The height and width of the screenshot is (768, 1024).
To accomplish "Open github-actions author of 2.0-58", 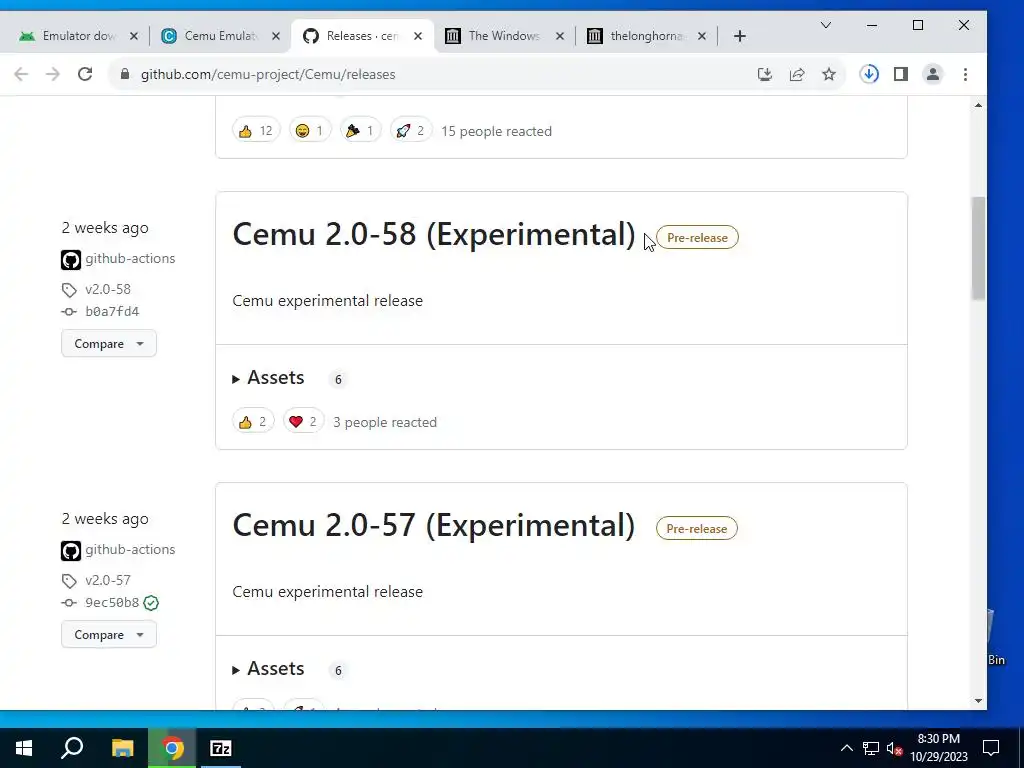I will pos(130,259).
